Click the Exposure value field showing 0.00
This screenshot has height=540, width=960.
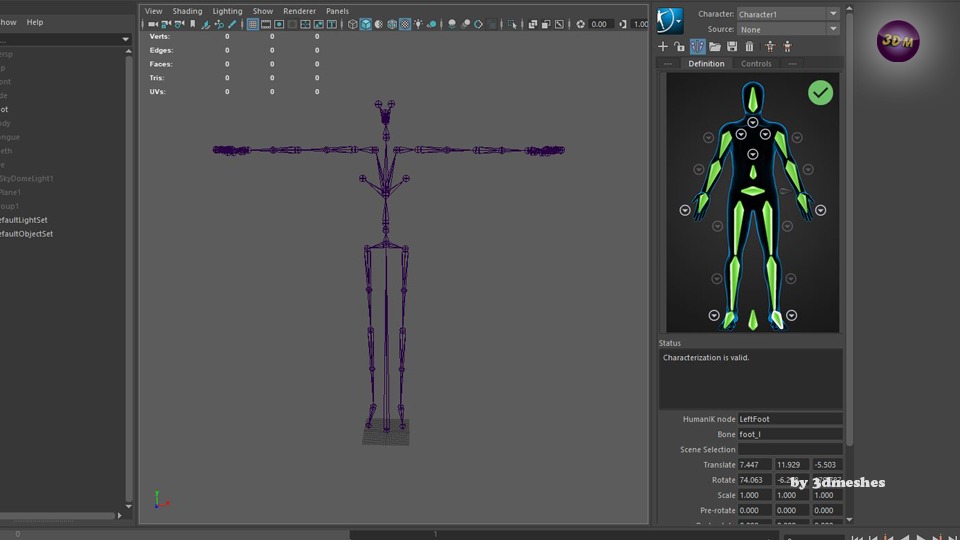point(601,24)
